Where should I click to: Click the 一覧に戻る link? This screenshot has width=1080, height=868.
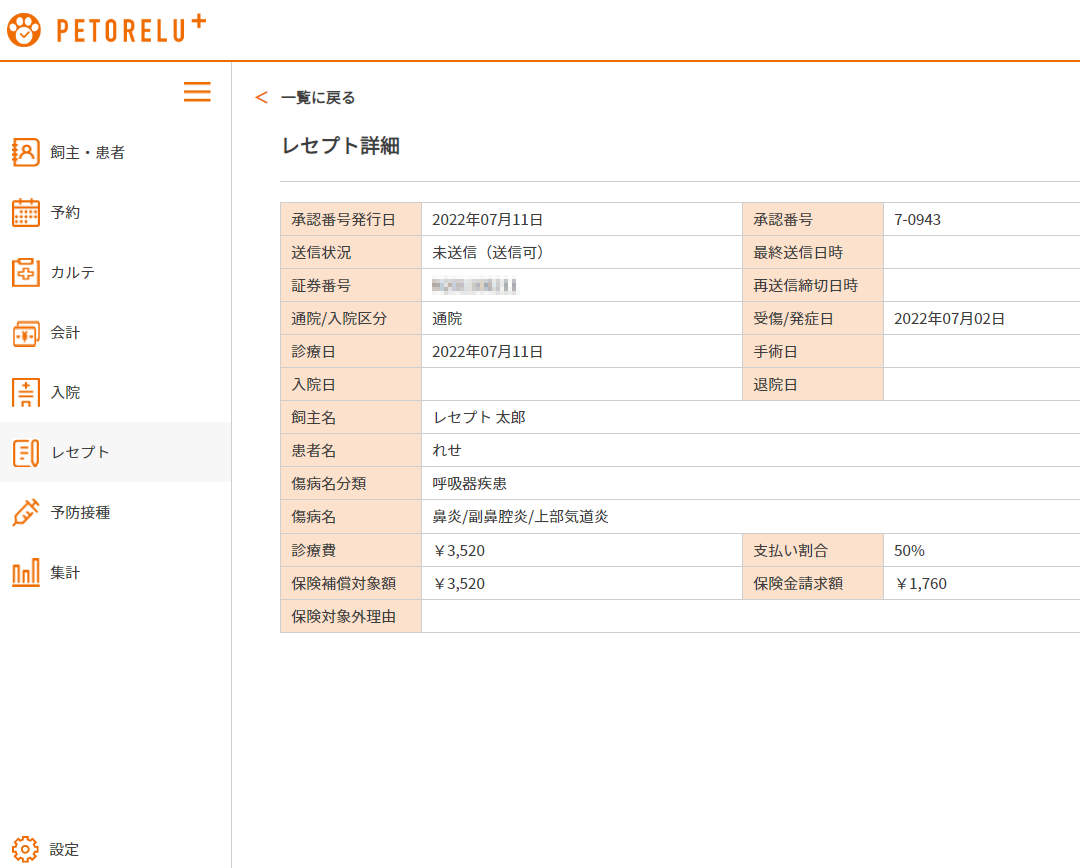coord(318,98)
